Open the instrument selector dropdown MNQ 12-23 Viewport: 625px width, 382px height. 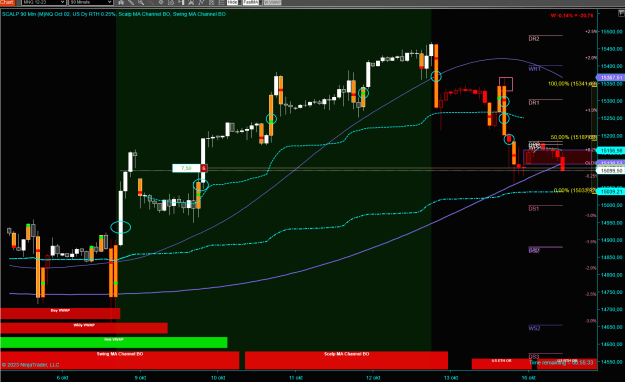pos(43,2)
